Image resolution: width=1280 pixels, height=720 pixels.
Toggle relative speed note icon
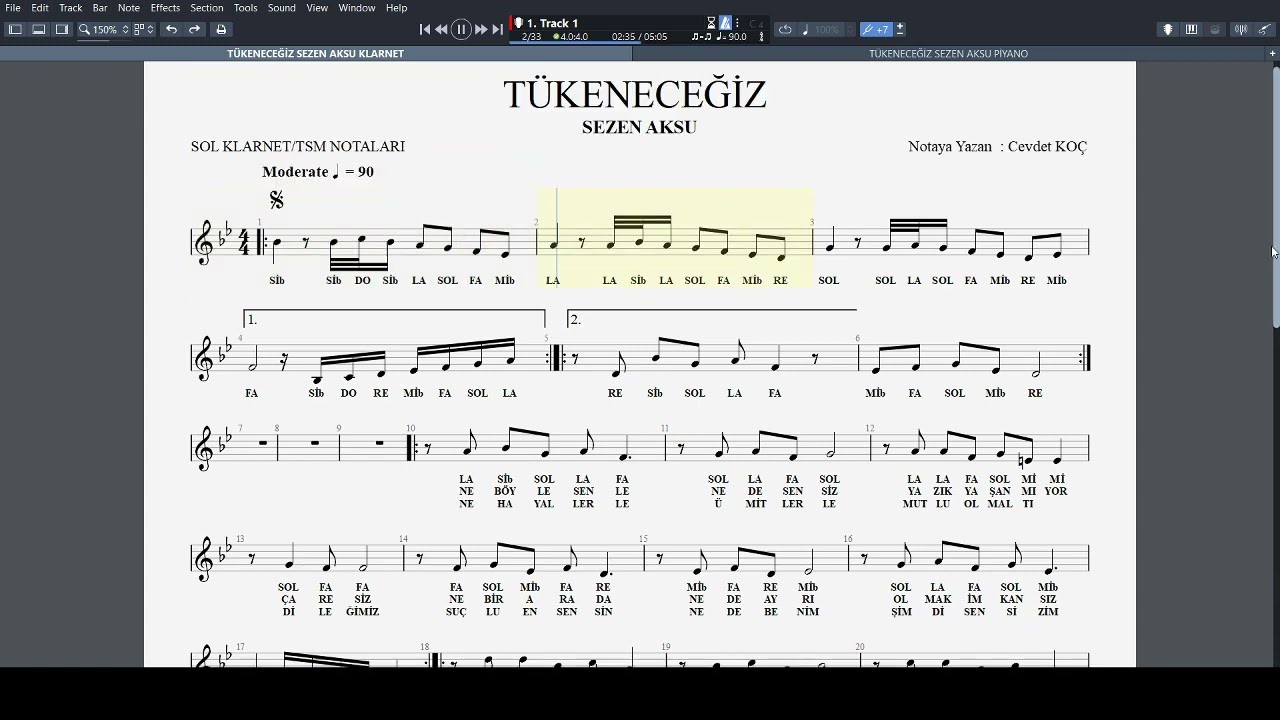tap(805, 30)
